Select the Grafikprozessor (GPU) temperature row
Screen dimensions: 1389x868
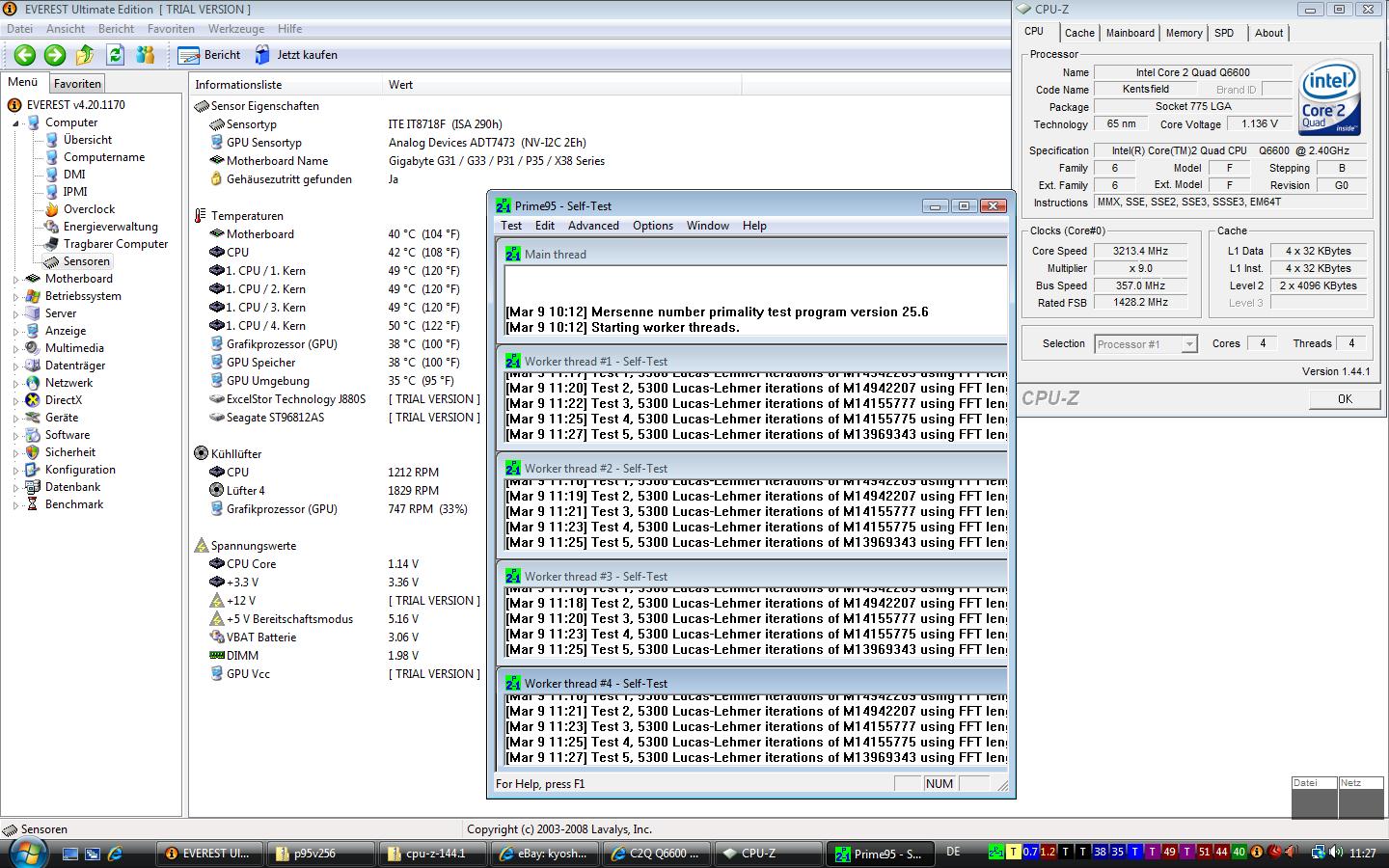[336, 344]
